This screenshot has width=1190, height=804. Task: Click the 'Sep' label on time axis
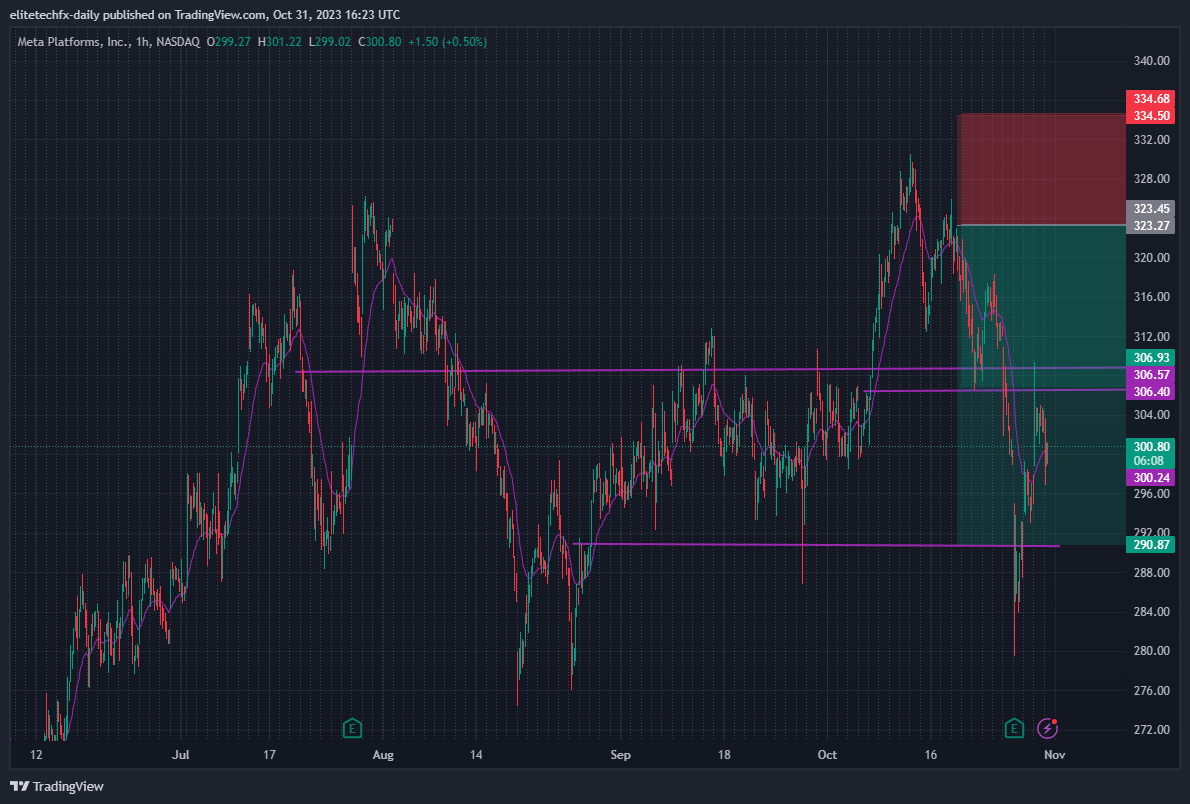click(620, 755)
